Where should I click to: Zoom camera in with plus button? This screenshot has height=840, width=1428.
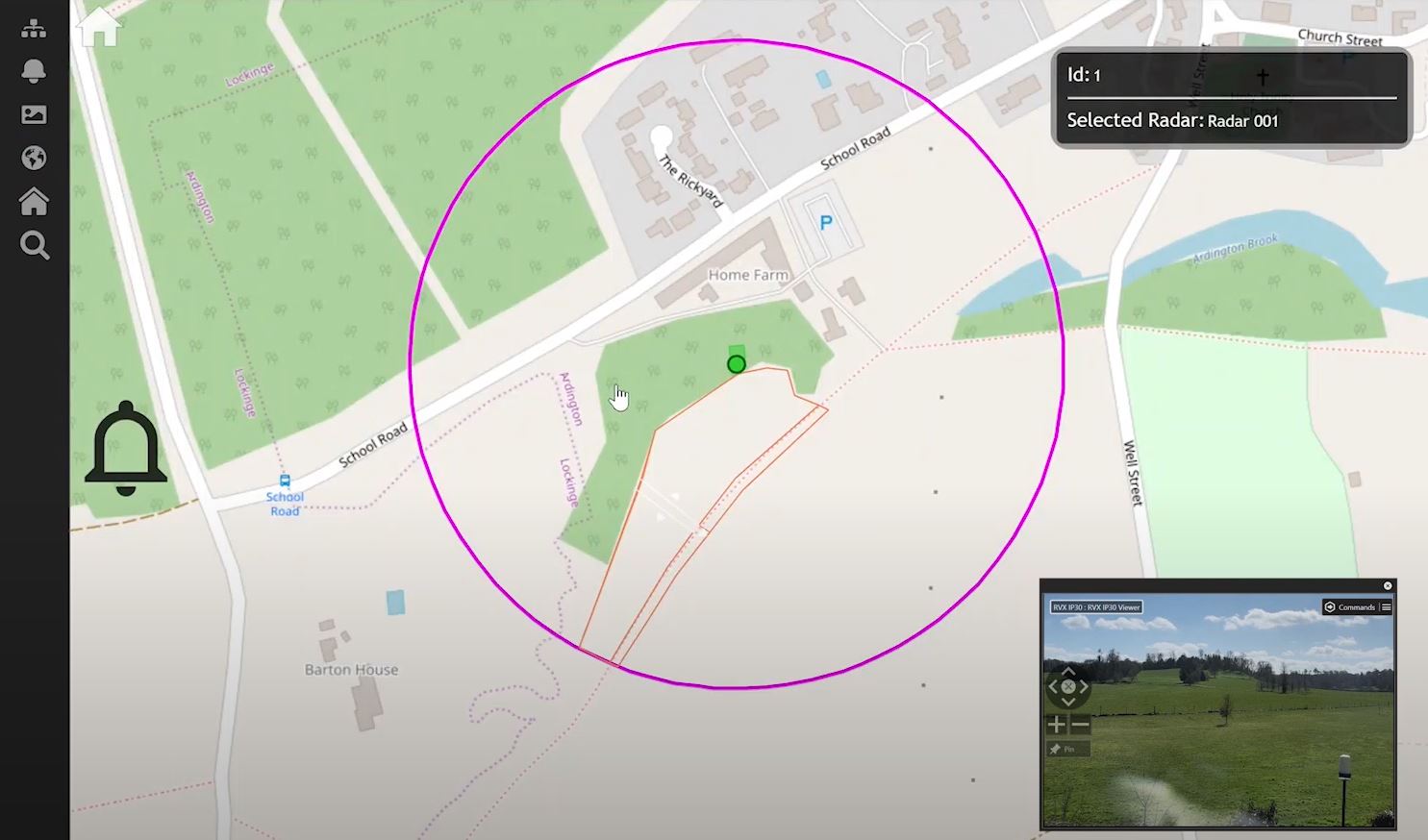(x=1057, y=725)
